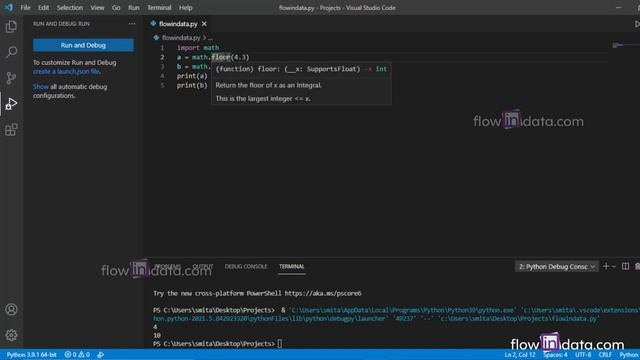The image size is (640, 360).
Task: Change the CRLF end of line sequence
Action: pyautogui.click(x=605, y=355)
